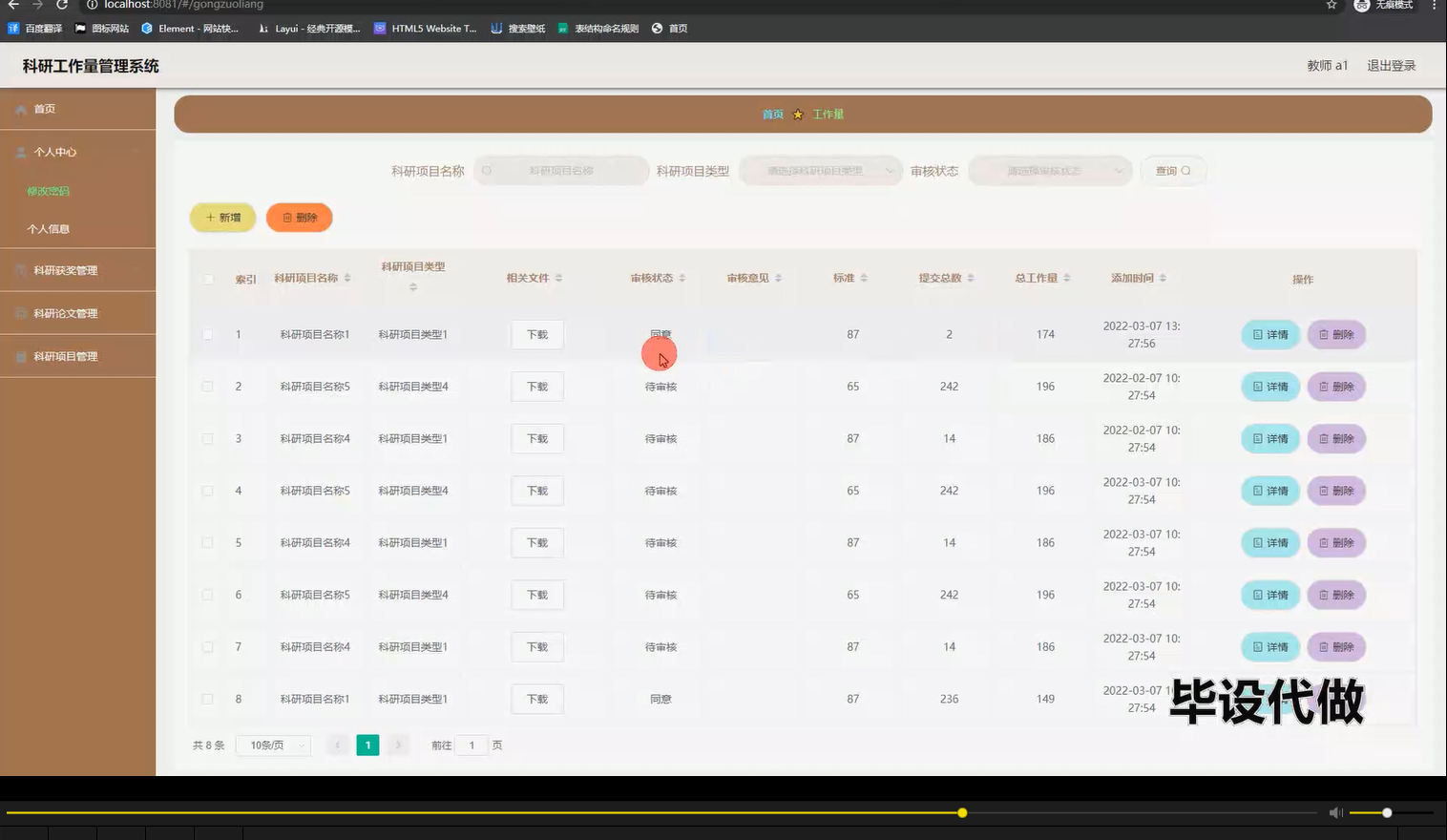1447x840 pixels.
Task: Check the checkbox for row 1
Action: (x=208, y=334)
